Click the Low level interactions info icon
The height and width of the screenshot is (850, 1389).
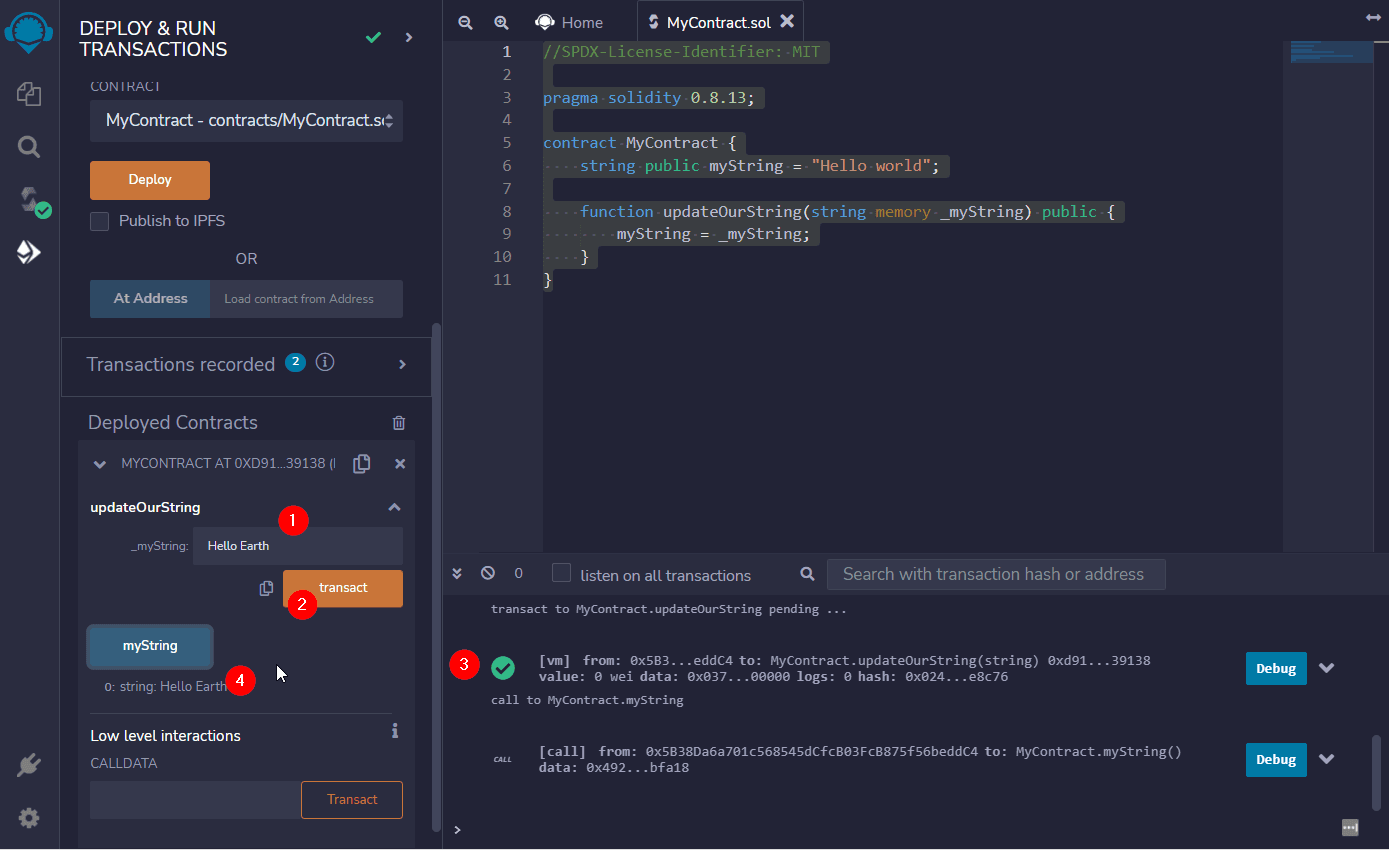[395, 731]
